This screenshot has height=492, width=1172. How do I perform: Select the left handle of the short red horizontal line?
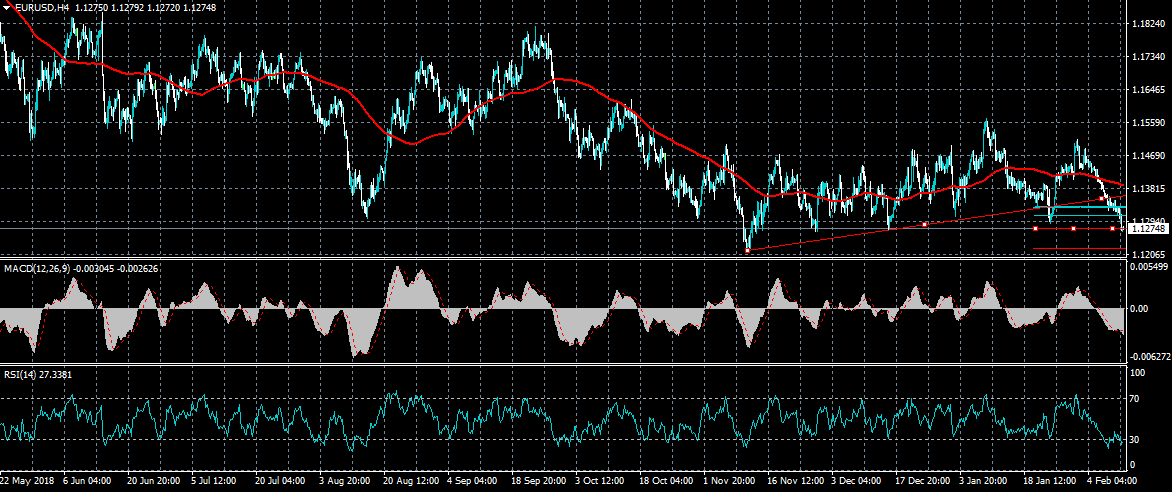pyautogui.click(x=1035, y=228)
